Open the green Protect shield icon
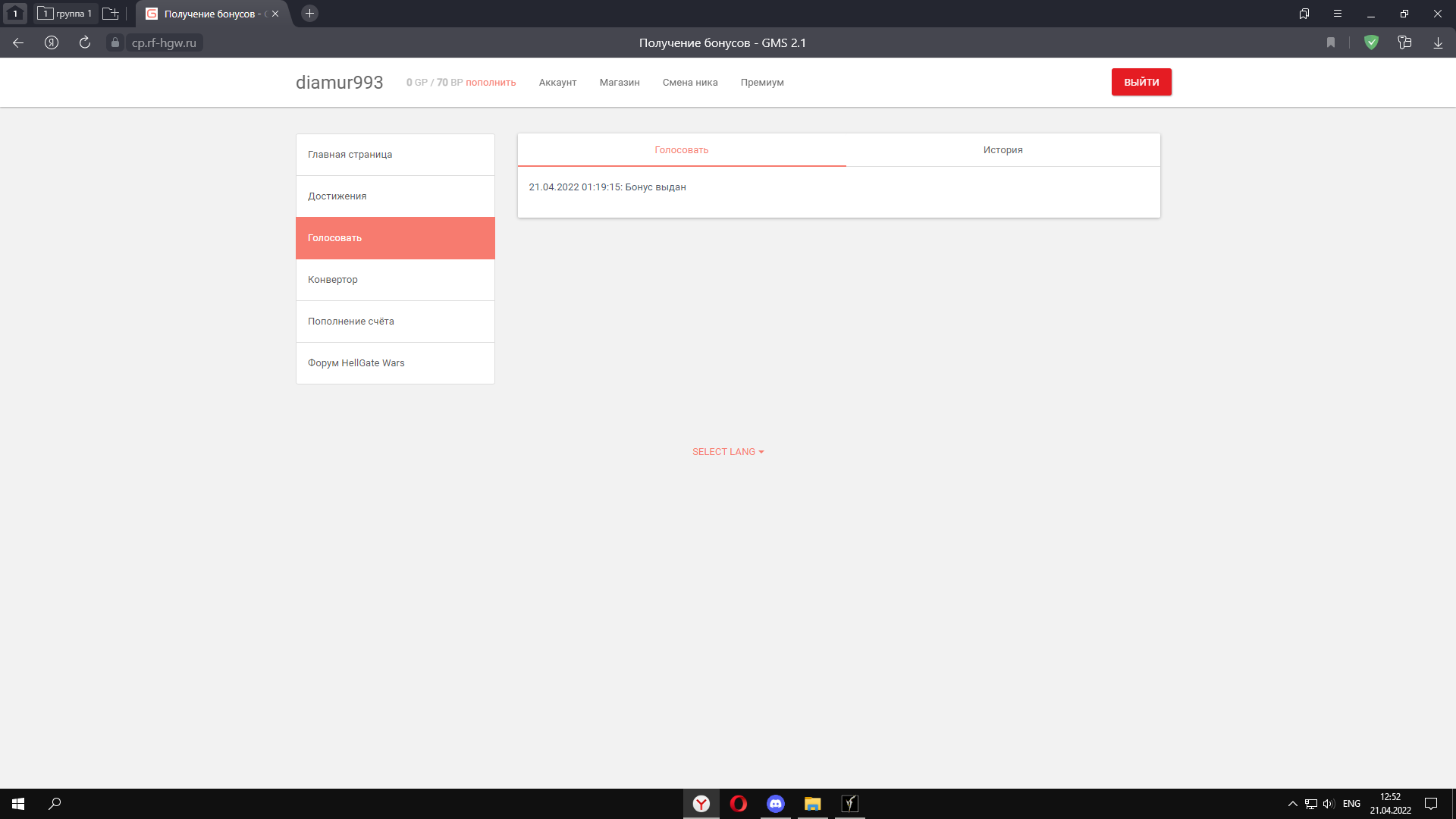Viewport: 1456px width, 819px height. coord(1371,43)
